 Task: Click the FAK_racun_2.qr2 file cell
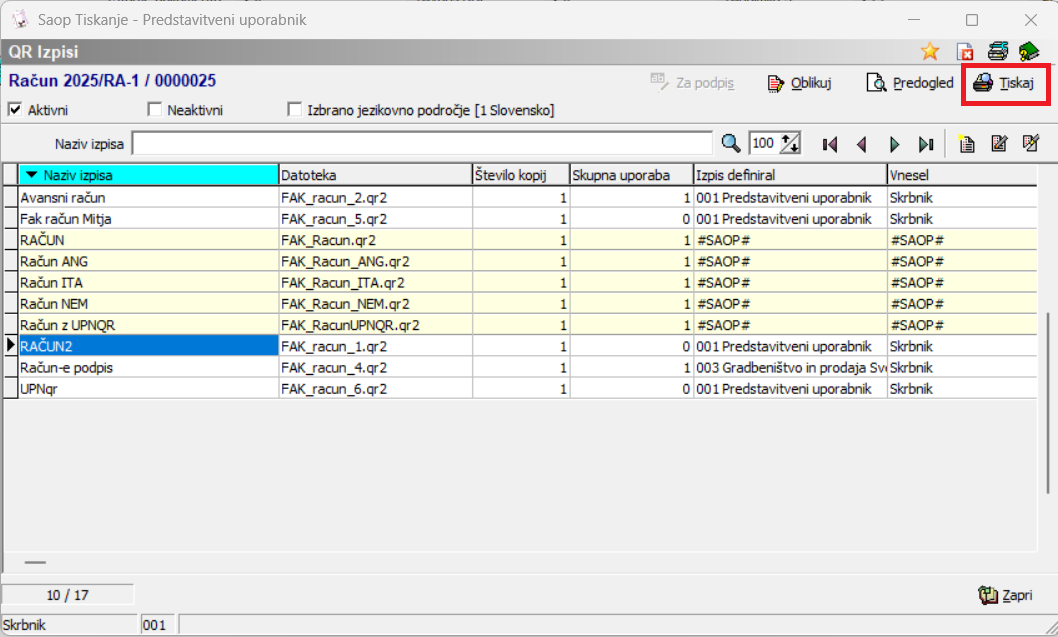[x=375, y=198]
